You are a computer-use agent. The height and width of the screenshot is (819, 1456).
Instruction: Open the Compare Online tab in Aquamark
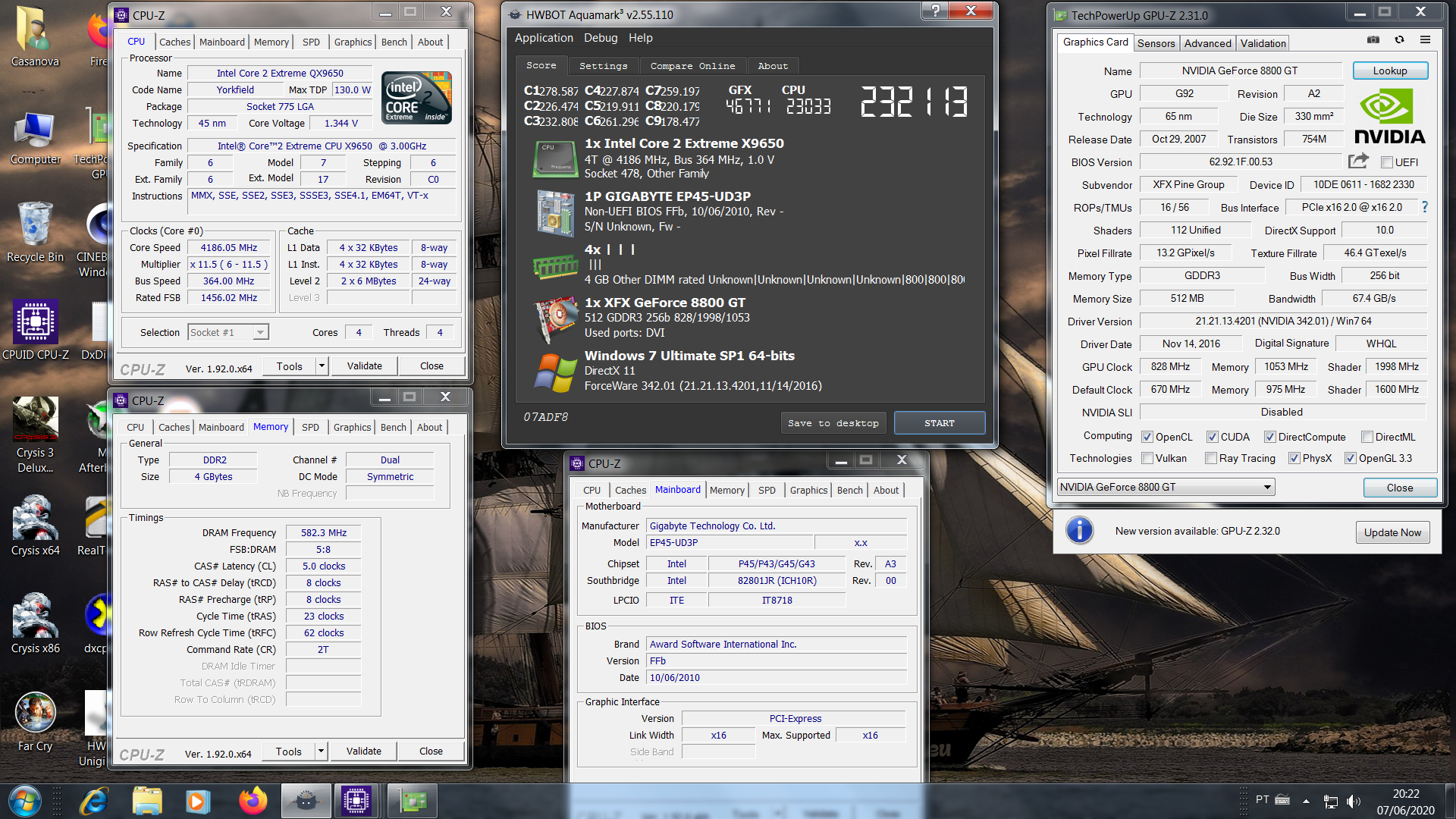[x=692, y=66]
